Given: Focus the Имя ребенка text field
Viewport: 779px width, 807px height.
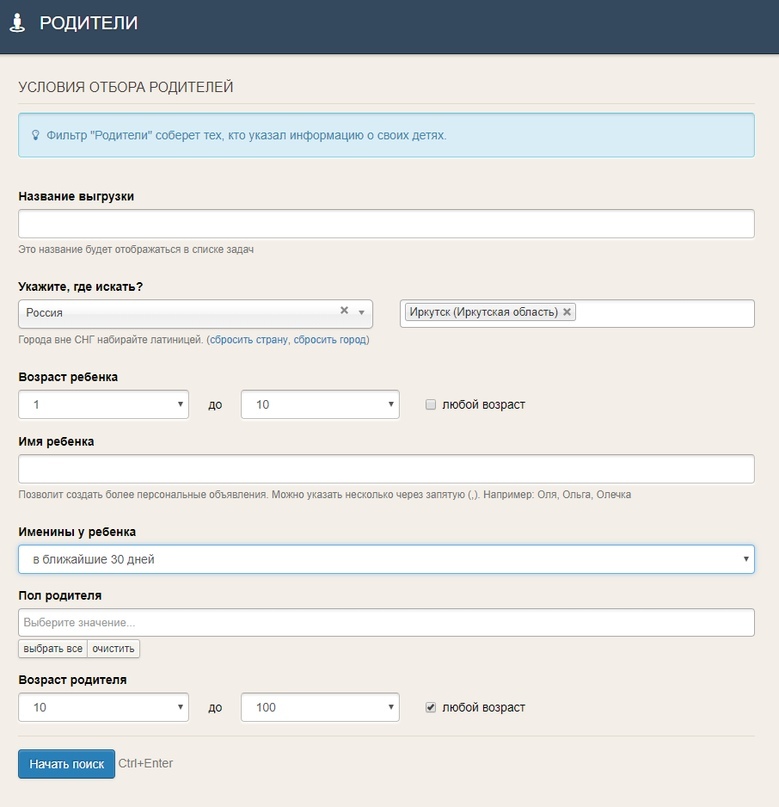Looking at the screenshot, I should pos(386,469).
